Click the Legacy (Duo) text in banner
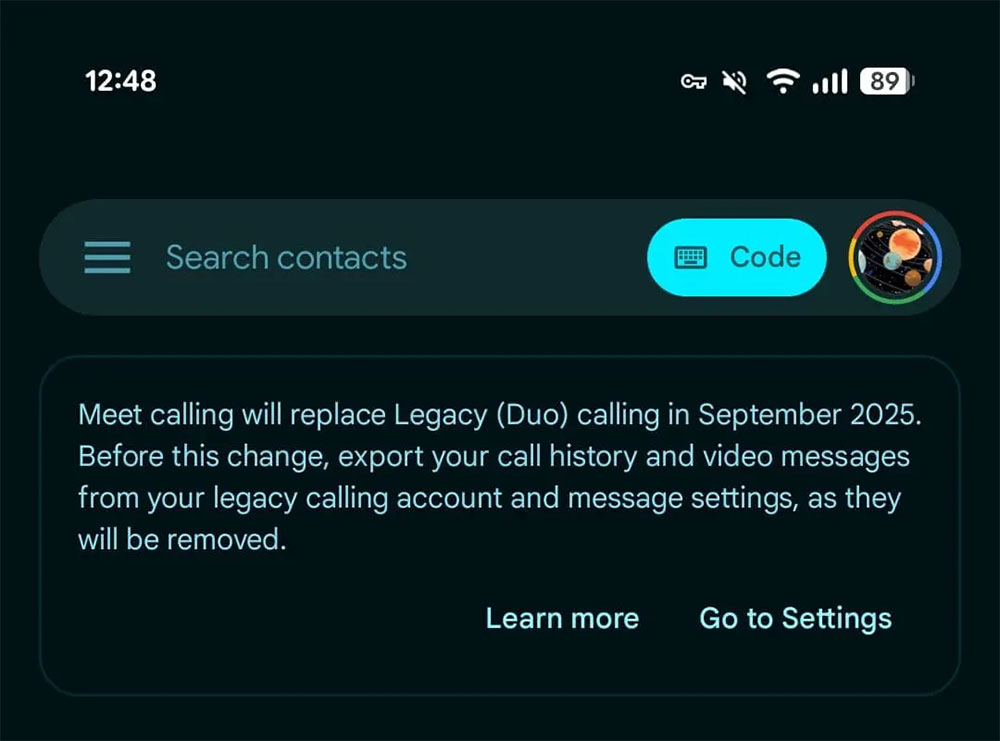 [x=481, y=415]
